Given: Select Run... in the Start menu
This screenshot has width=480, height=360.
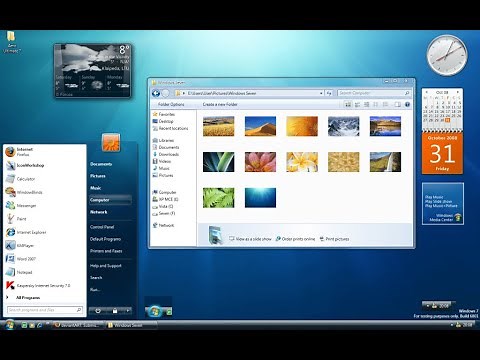Looking at the screenshot, I should (95, 290).
